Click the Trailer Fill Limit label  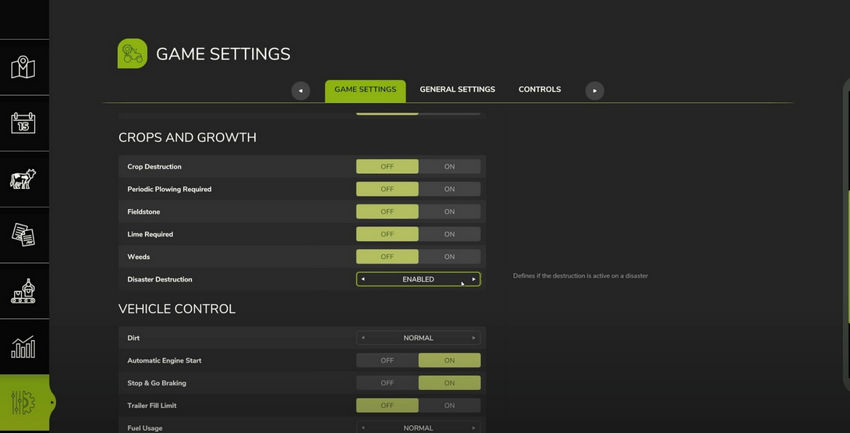[x=152, y=405]
